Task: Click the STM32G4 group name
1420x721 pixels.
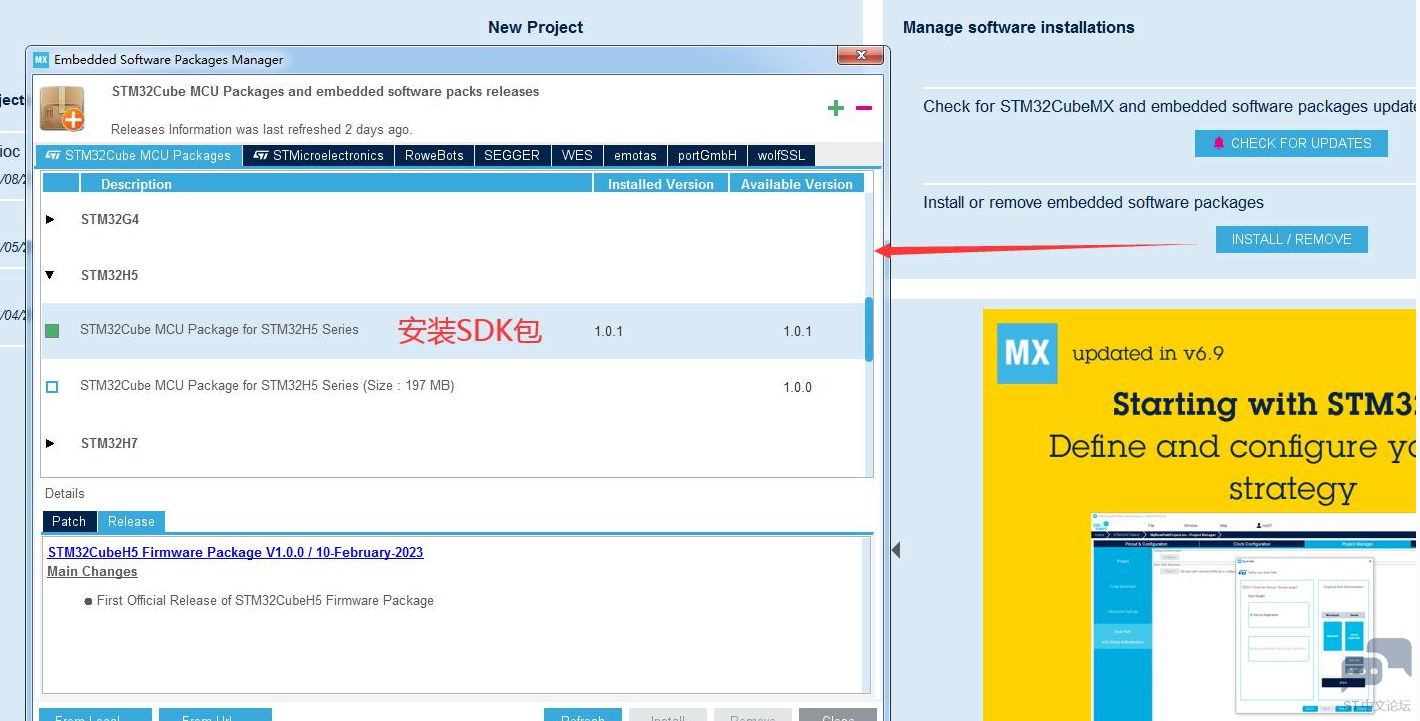Action: click(x=110, y=219)
